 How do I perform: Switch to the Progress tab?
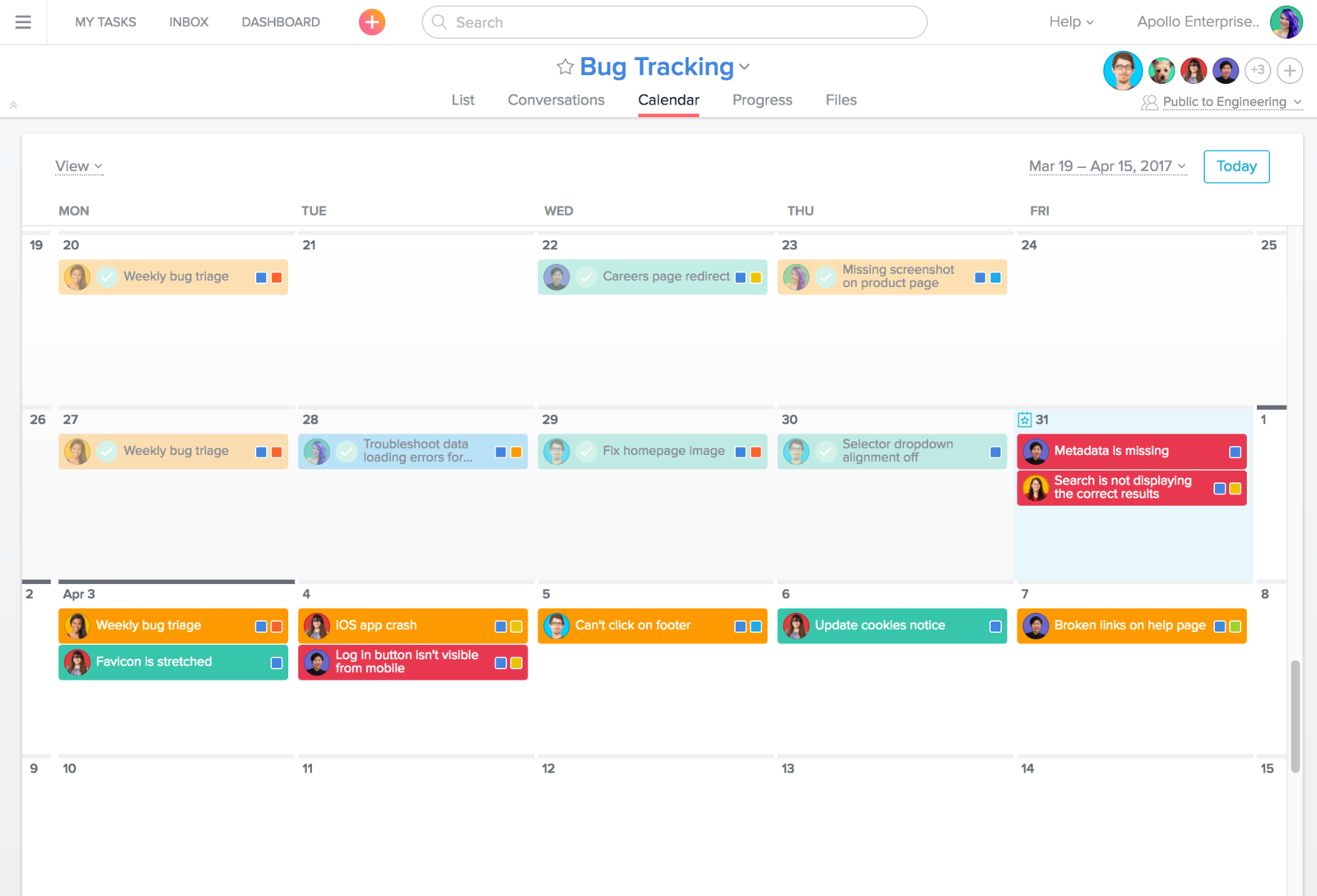(761, 100)
